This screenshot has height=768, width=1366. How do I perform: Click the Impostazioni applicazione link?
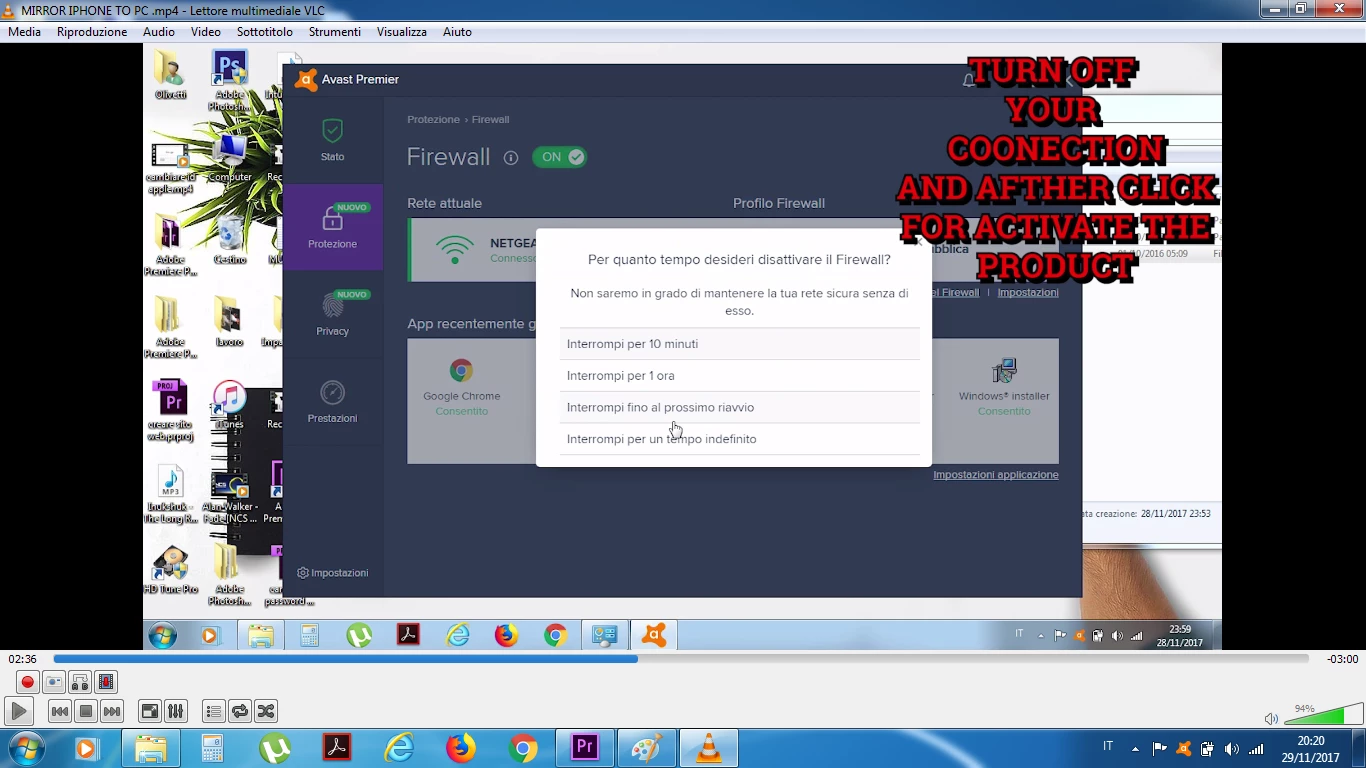996,475
